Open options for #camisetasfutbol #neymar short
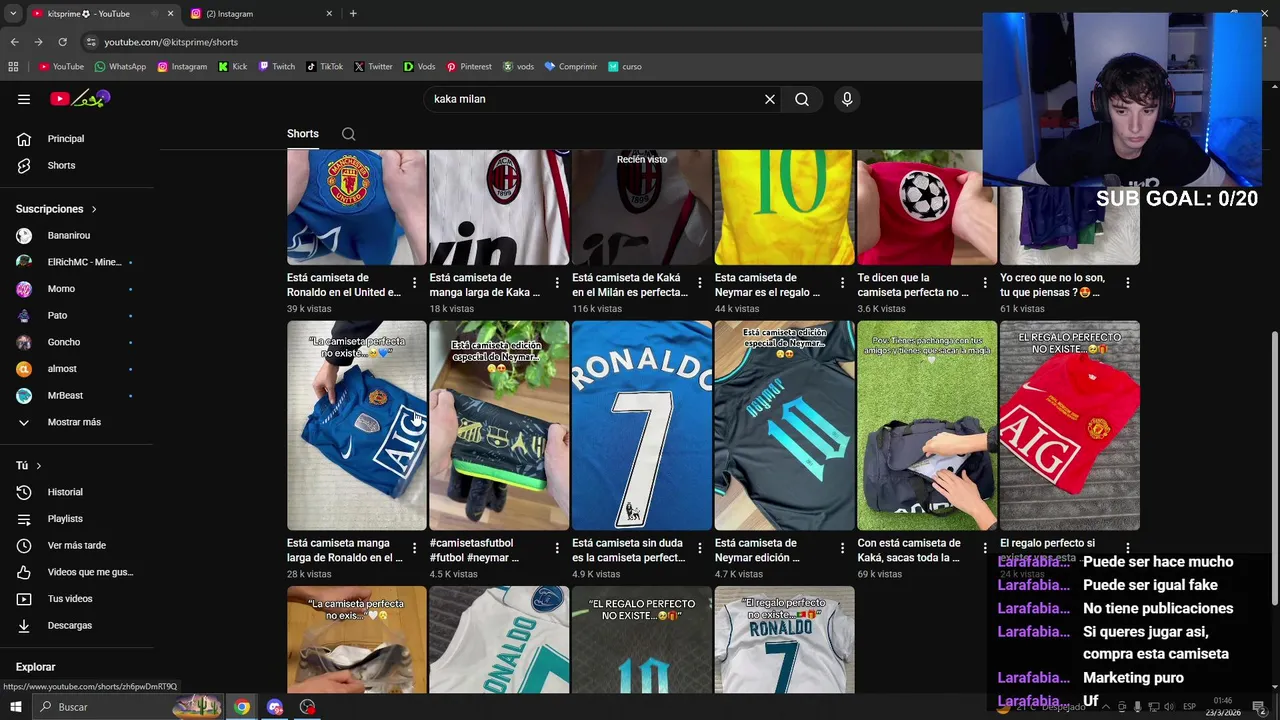The image size is (1280, 720). 557,548
